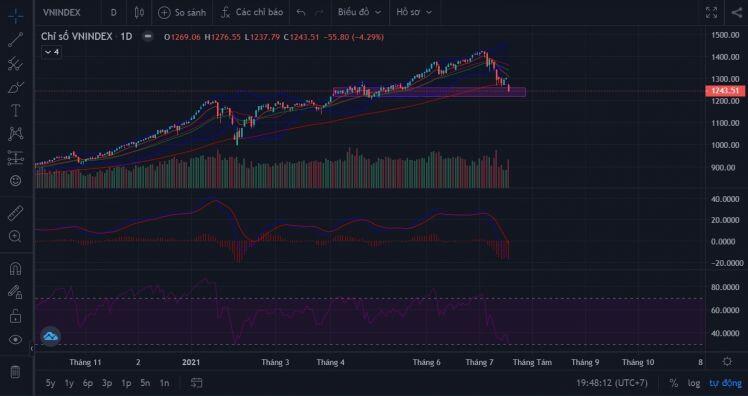Select the brush drawing tool
This screenshot has width=748, height=396.
pyautogui.click(x=15, y=88)
